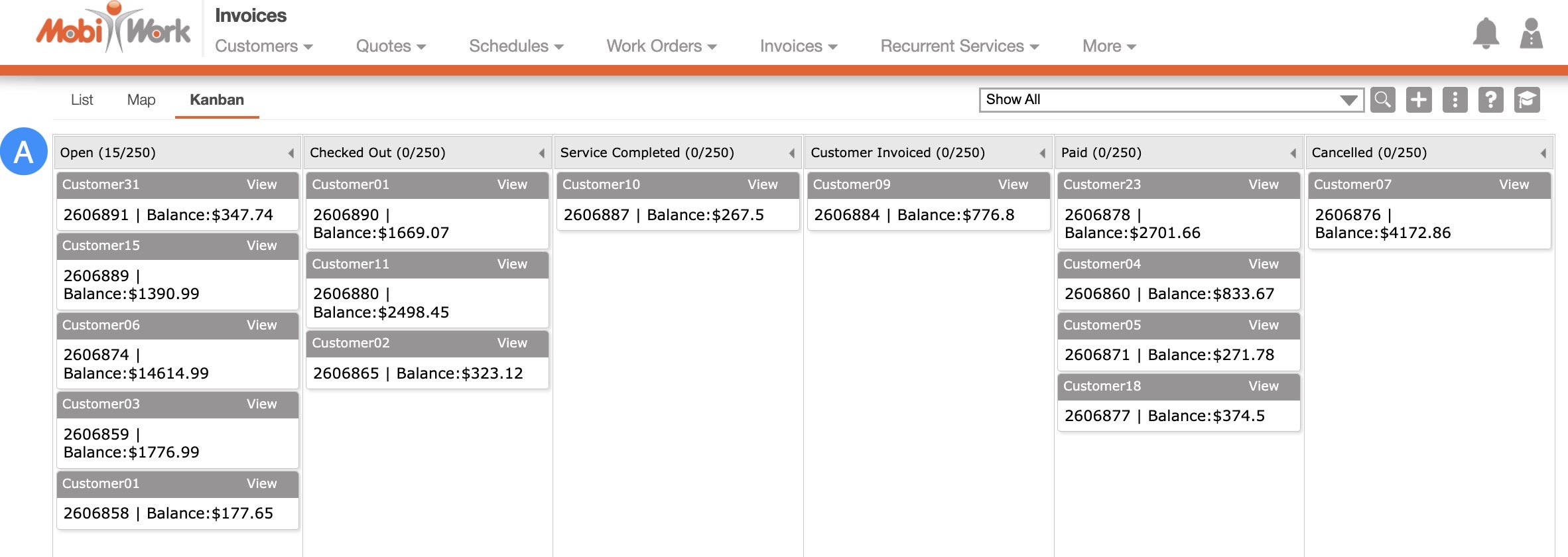Click the blue A avatar circle
The image size is (1568, 557).
[x=24, y=152]
